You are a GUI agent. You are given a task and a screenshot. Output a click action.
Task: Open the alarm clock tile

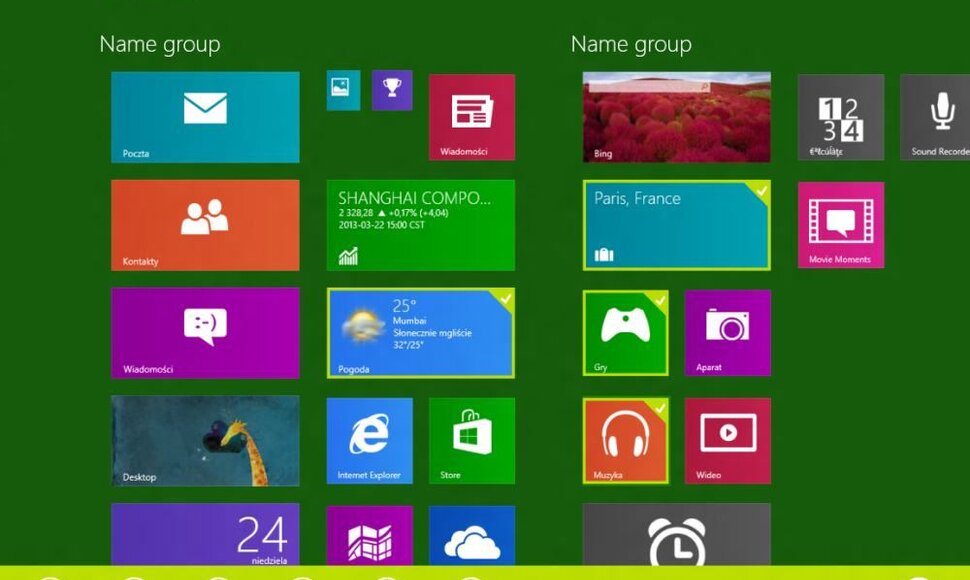pos(676,534)
